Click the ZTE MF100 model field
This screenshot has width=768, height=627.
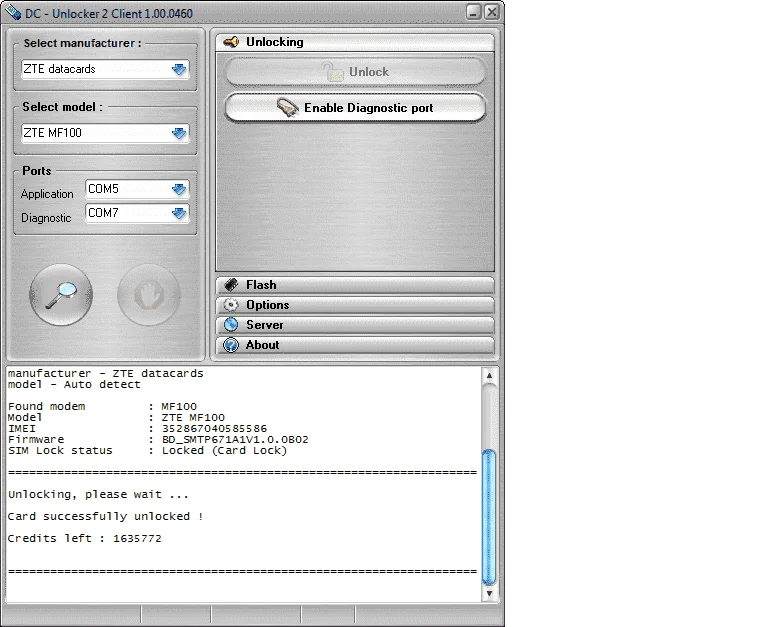tap(105, 133)
